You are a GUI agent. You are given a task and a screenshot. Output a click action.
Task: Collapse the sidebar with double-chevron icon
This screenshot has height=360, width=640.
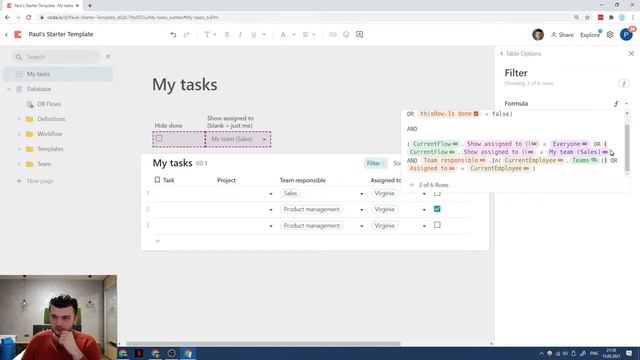tap(108, 57)
